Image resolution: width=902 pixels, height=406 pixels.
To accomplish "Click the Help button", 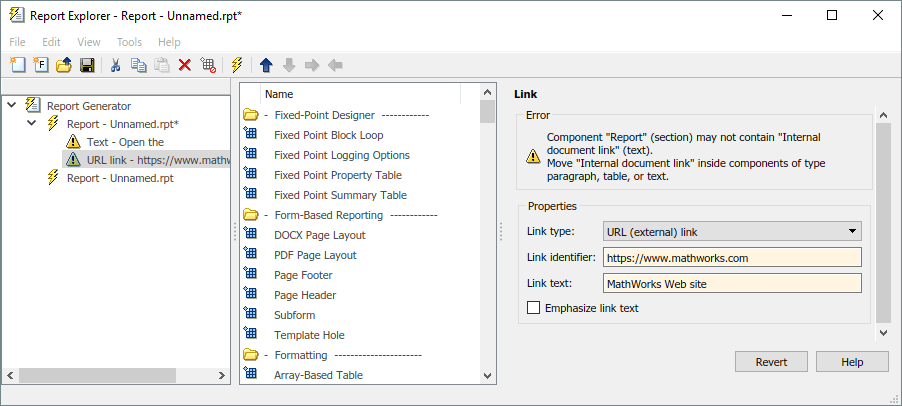I will point(852,362).
